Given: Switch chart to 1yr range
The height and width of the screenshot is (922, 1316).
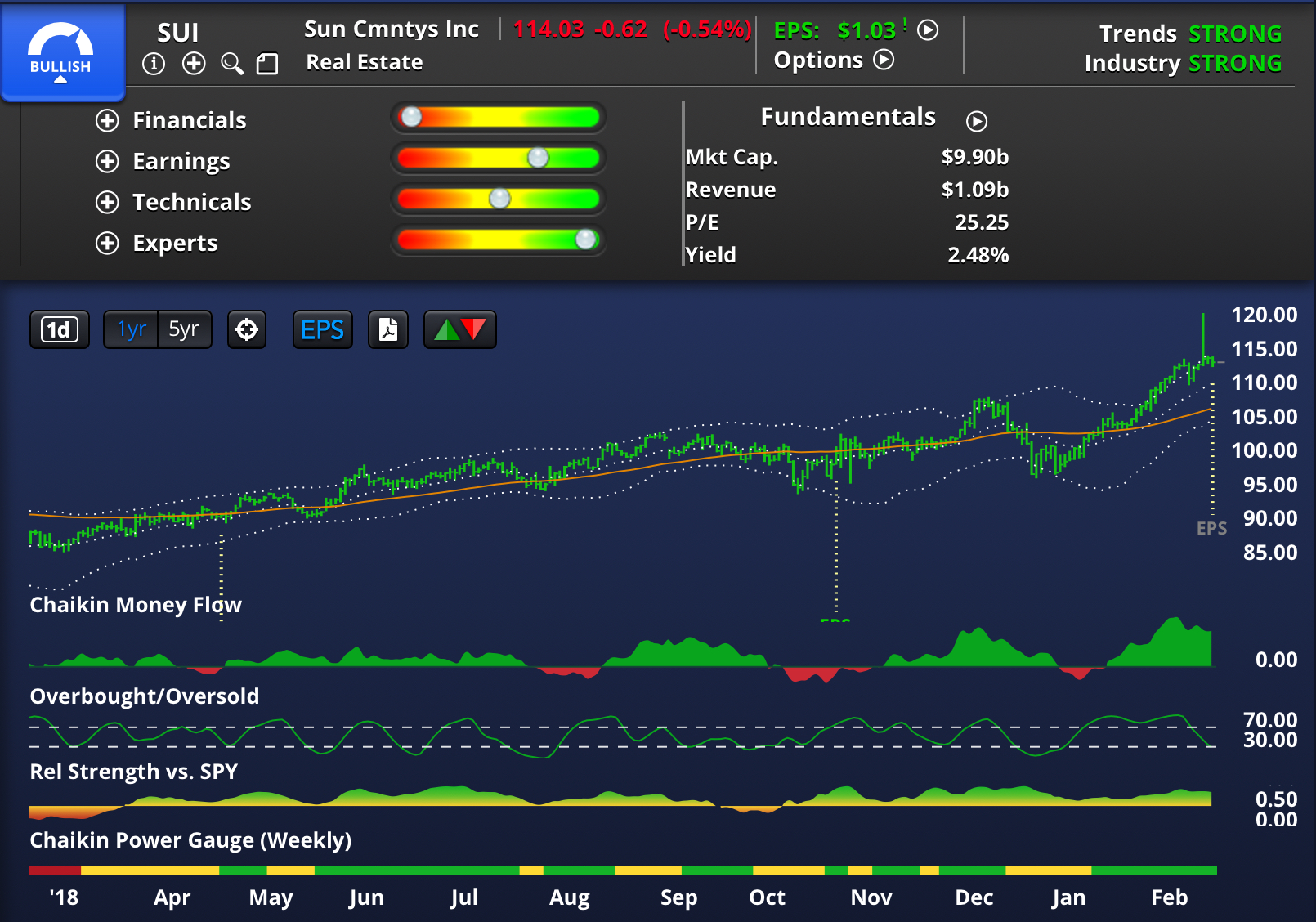Looking at the screenshot, I should tap(131, 329).
